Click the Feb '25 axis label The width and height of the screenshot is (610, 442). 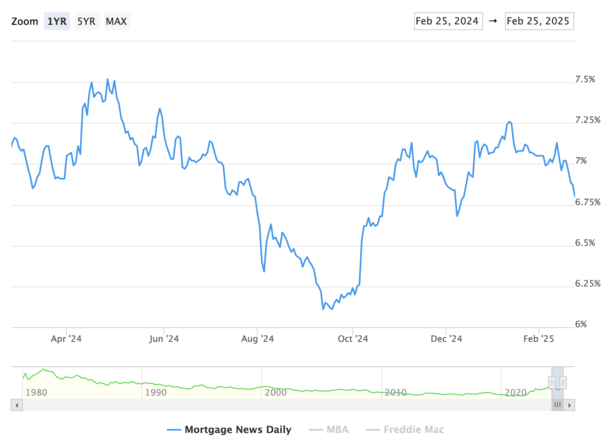538,339
